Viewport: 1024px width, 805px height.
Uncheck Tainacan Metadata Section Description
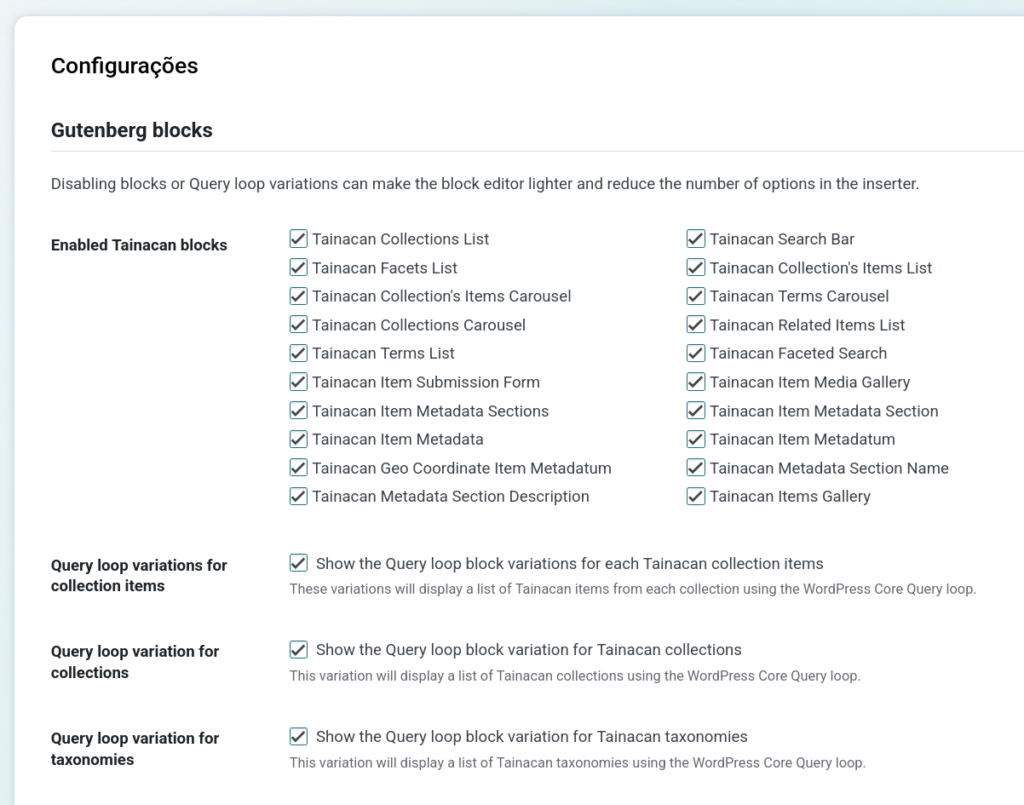click(x=298, y=496)
